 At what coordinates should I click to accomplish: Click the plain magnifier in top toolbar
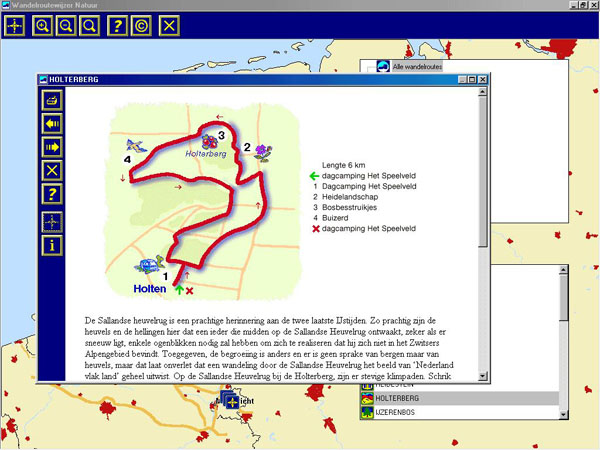[90, 25]
